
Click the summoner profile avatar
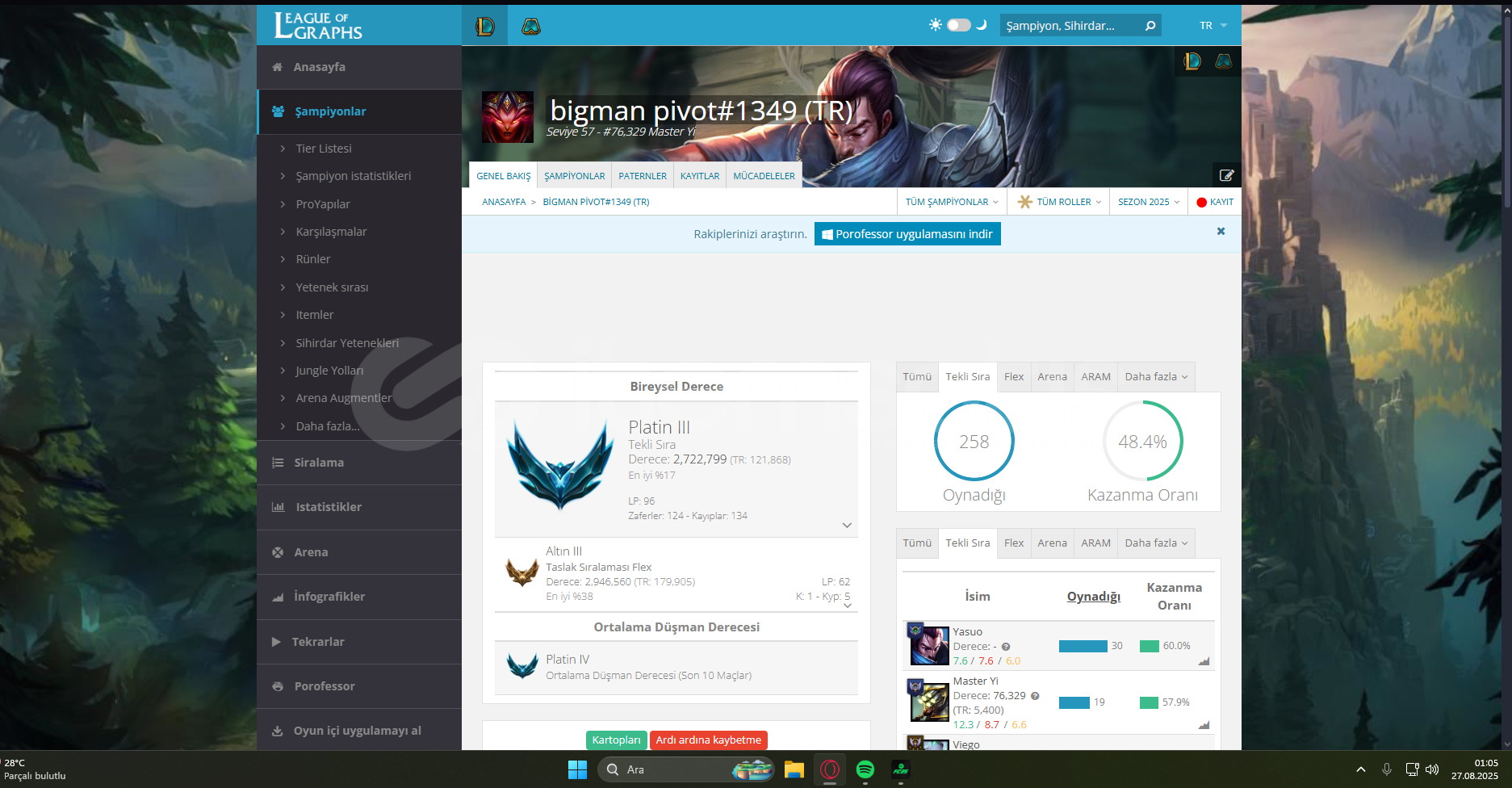(508, 117)
